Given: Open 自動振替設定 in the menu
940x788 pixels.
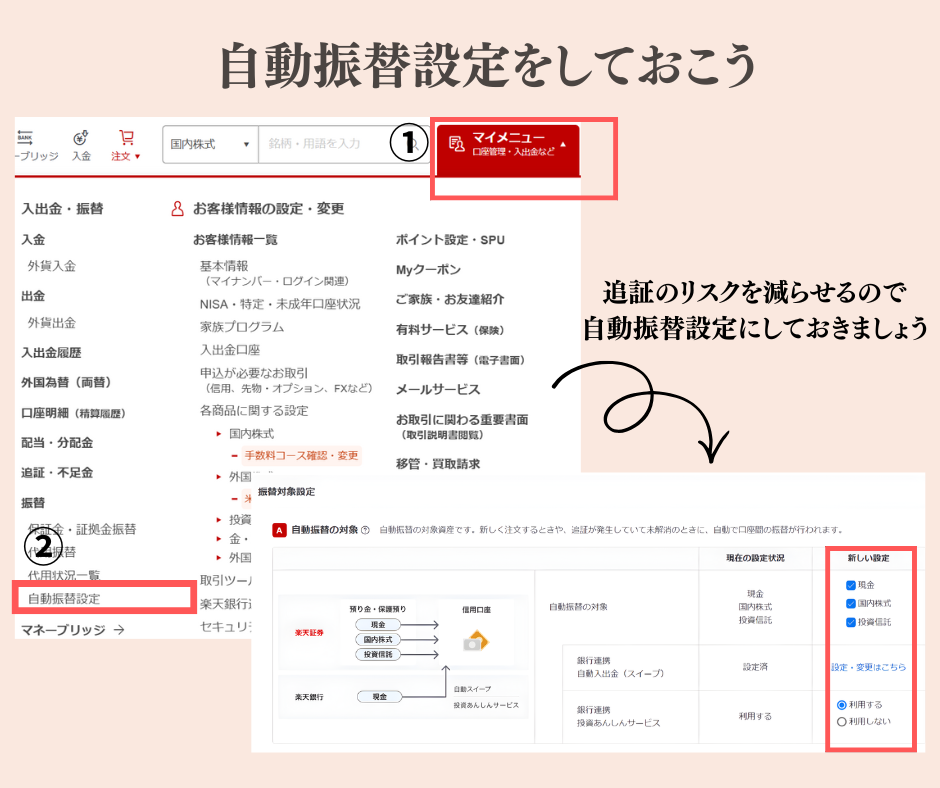Looking at the screenshot, I should pyautogui.click(x=64, y=599).
